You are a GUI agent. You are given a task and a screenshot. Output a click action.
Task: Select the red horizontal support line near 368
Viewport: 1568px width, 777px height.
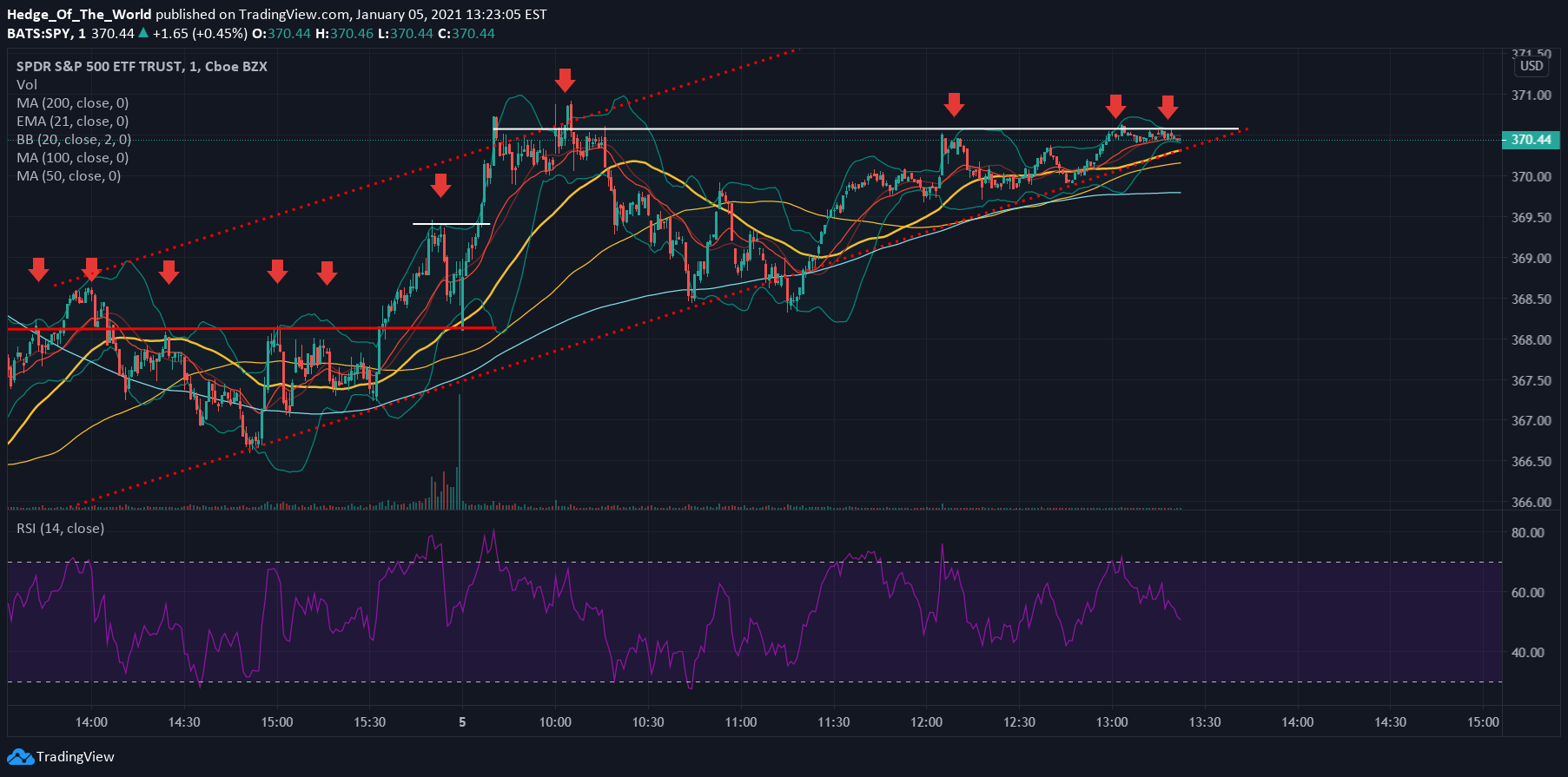click(x=252, y=329)
